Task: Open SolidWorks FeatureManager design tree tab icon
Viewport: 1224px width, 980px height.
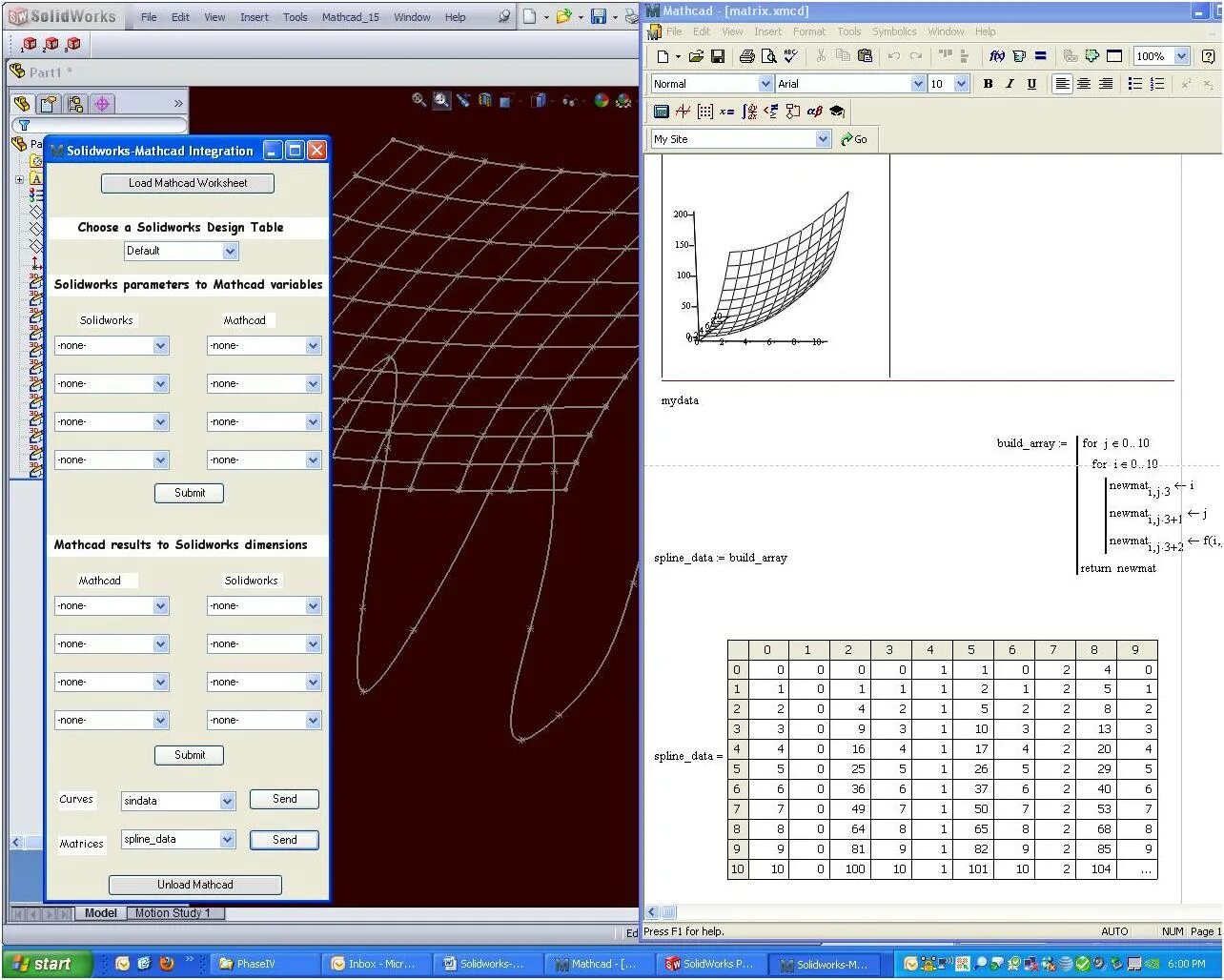Action: coord(23,103)
